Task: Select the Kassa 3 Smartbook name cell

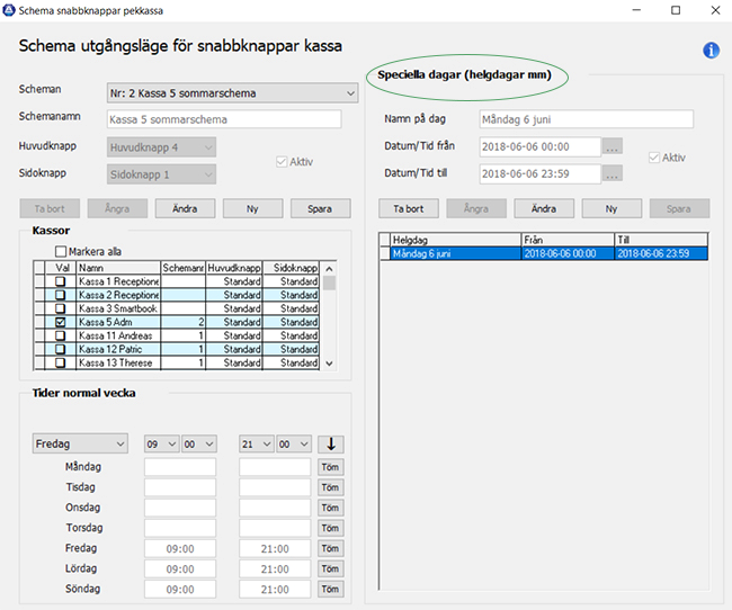Action: click(x=119, y=309)
